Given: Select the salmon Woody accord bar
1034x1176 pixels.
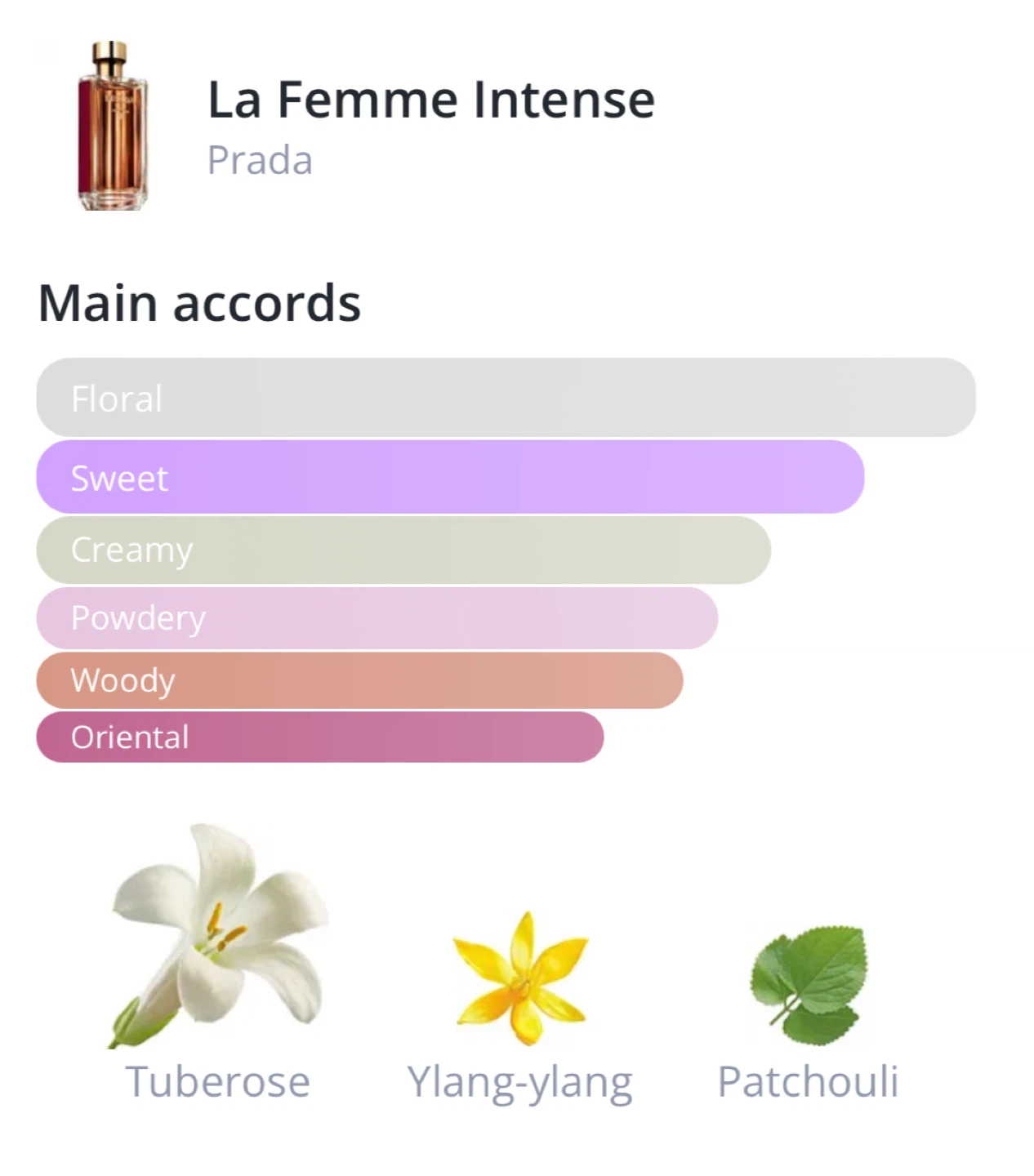Looking at the screenshot, I should (359, 680).
